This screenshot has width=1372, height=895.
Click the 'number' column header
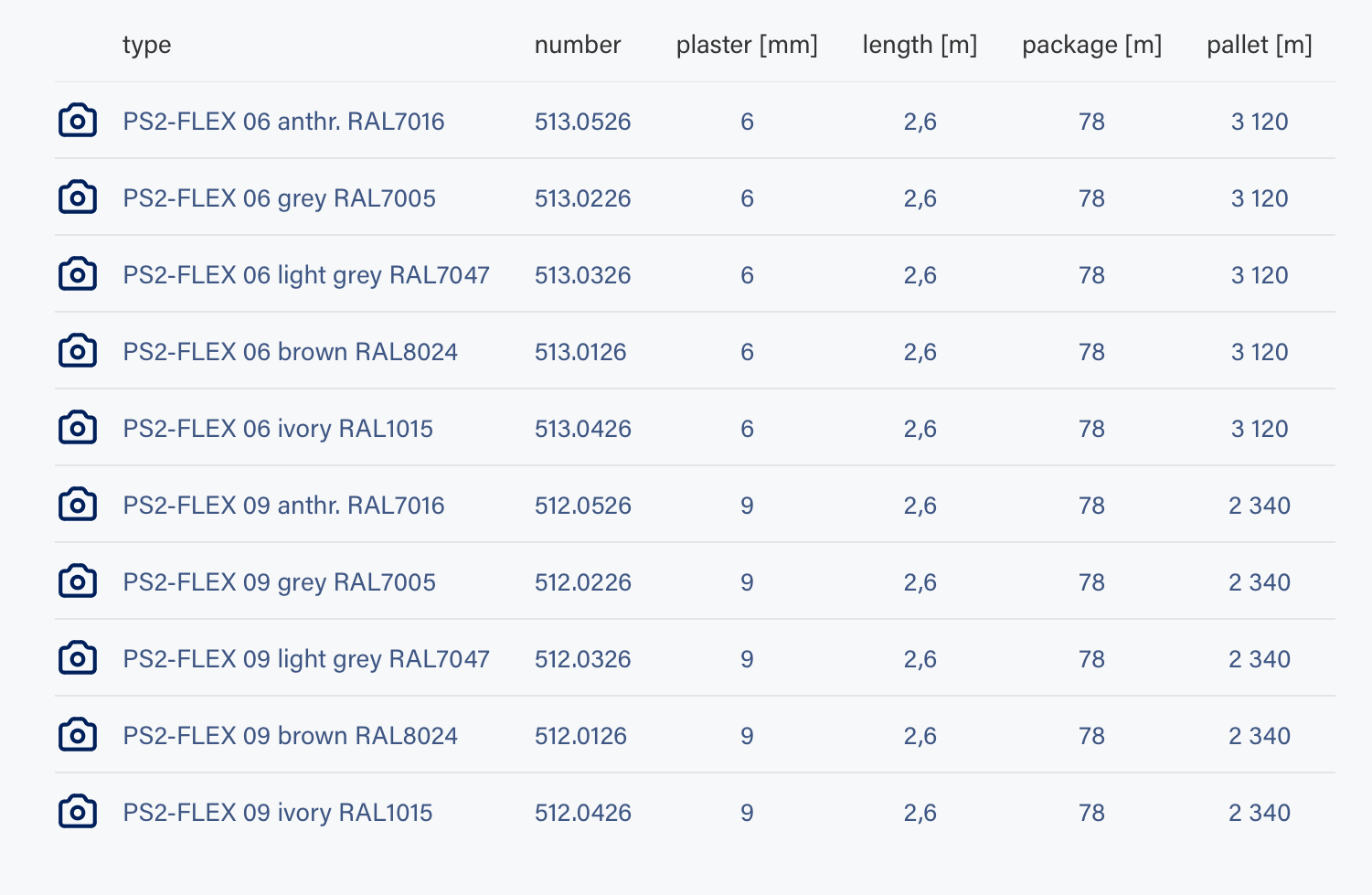[x=577, y=45]
